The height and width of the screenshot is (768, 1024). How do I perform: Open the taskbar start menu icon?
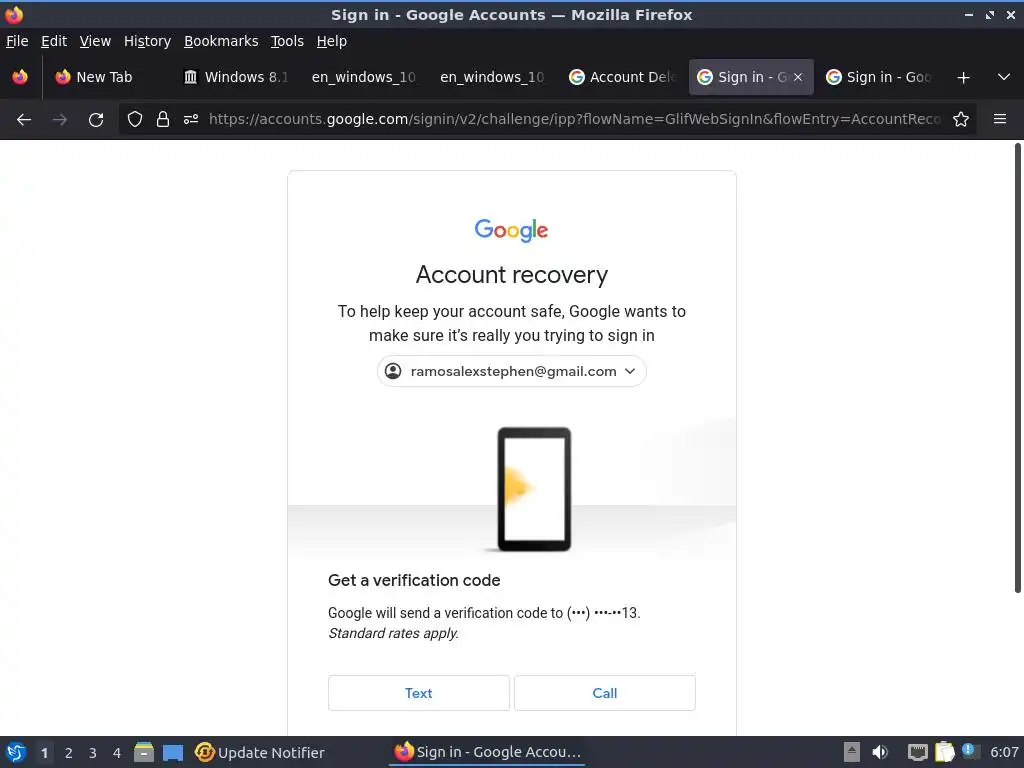pos(16,752)
